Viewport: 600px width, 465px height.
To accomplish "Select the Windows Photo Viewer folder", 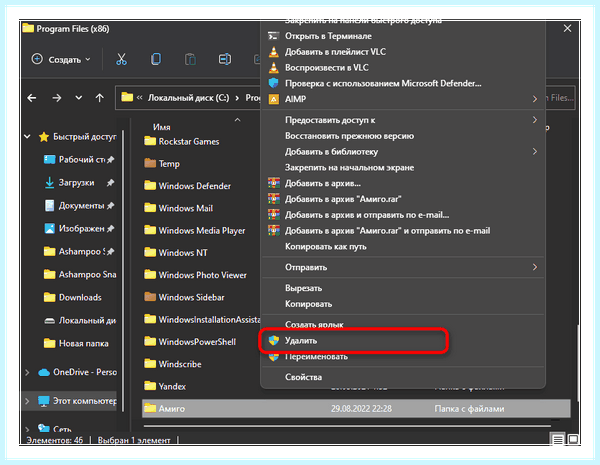I will coord(195,275).
